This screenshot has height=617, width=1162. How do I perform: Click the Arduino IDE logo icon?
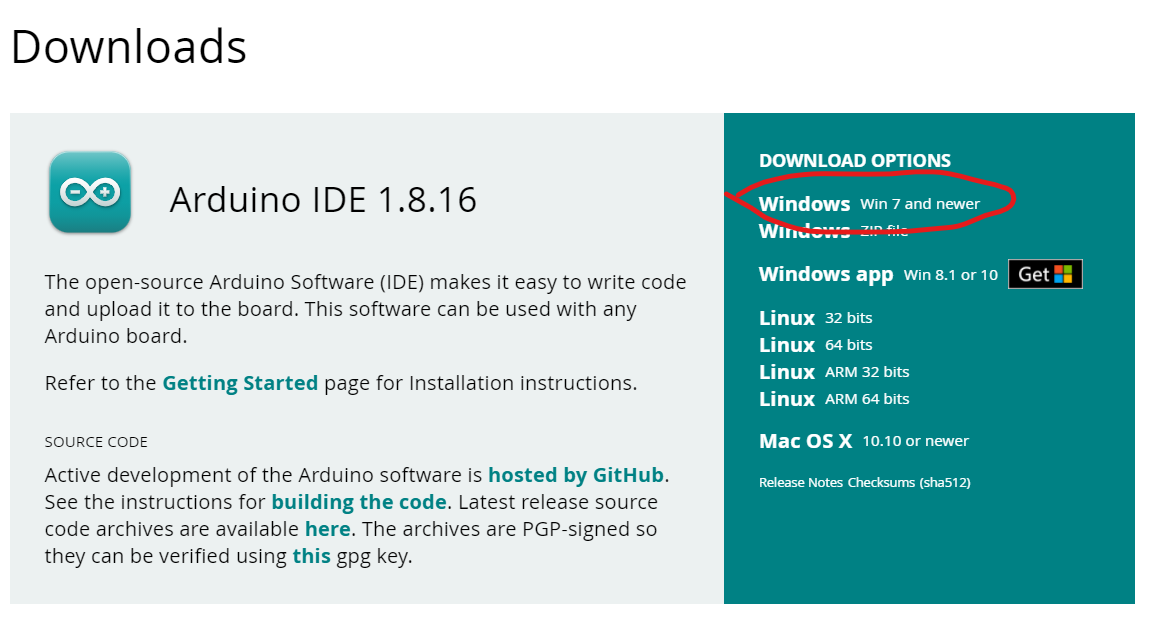[89, 192]
